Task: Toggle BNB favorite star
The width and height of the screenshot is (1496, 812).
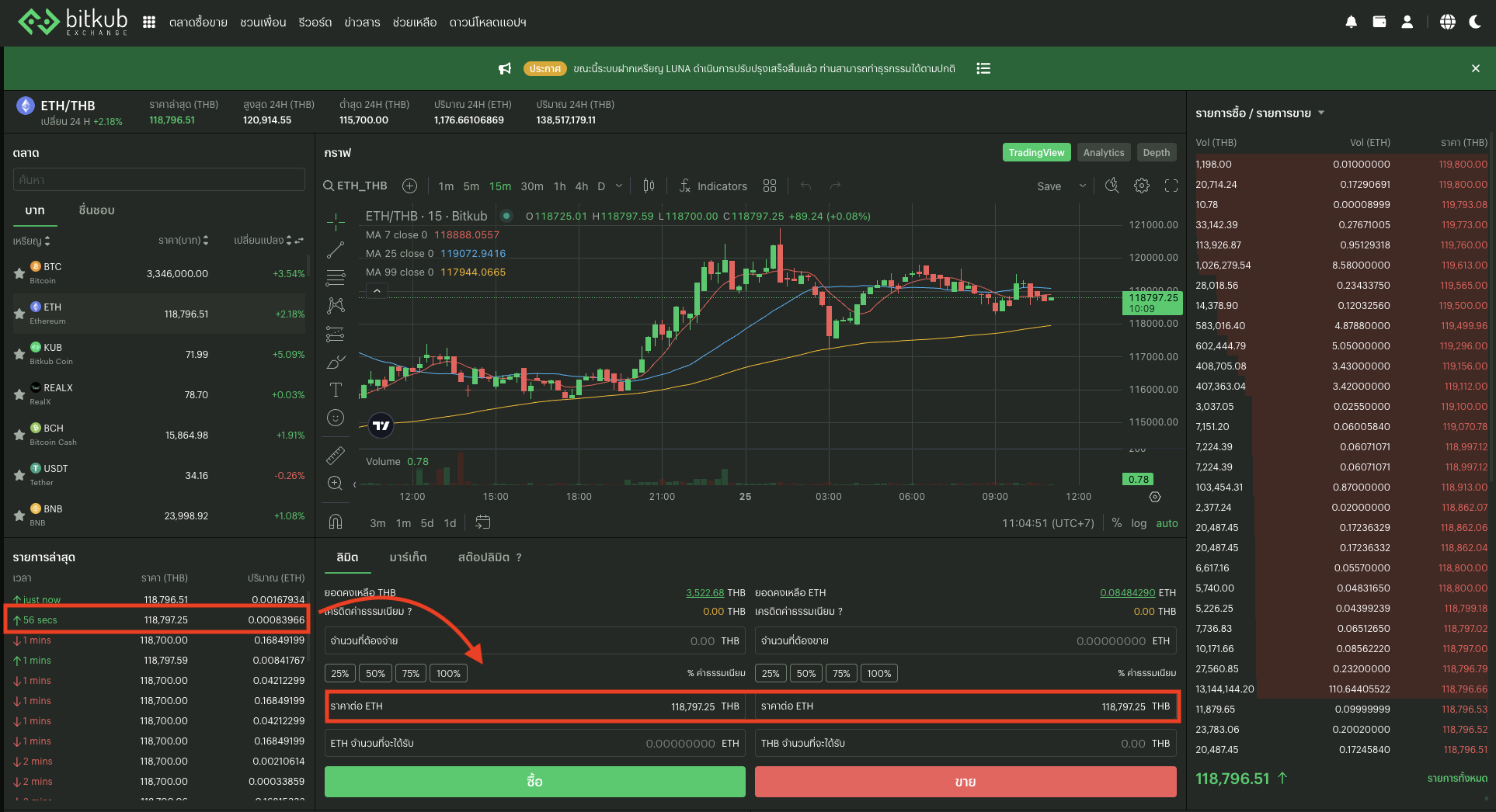Action: tap(19, 515)
